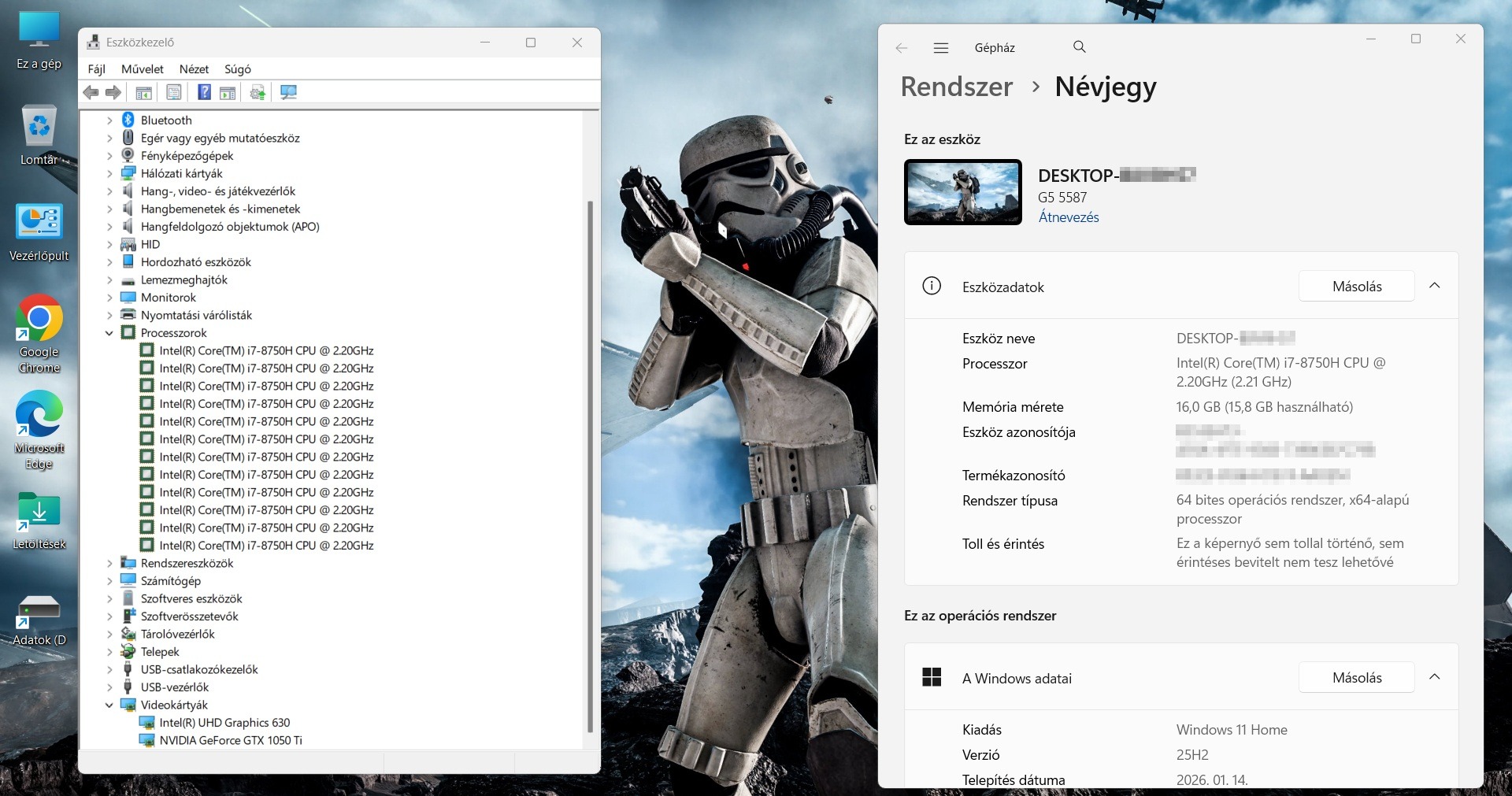Toggle the console tree pane toolbar icon
The image size is (1512, 796).
(143, 93)
